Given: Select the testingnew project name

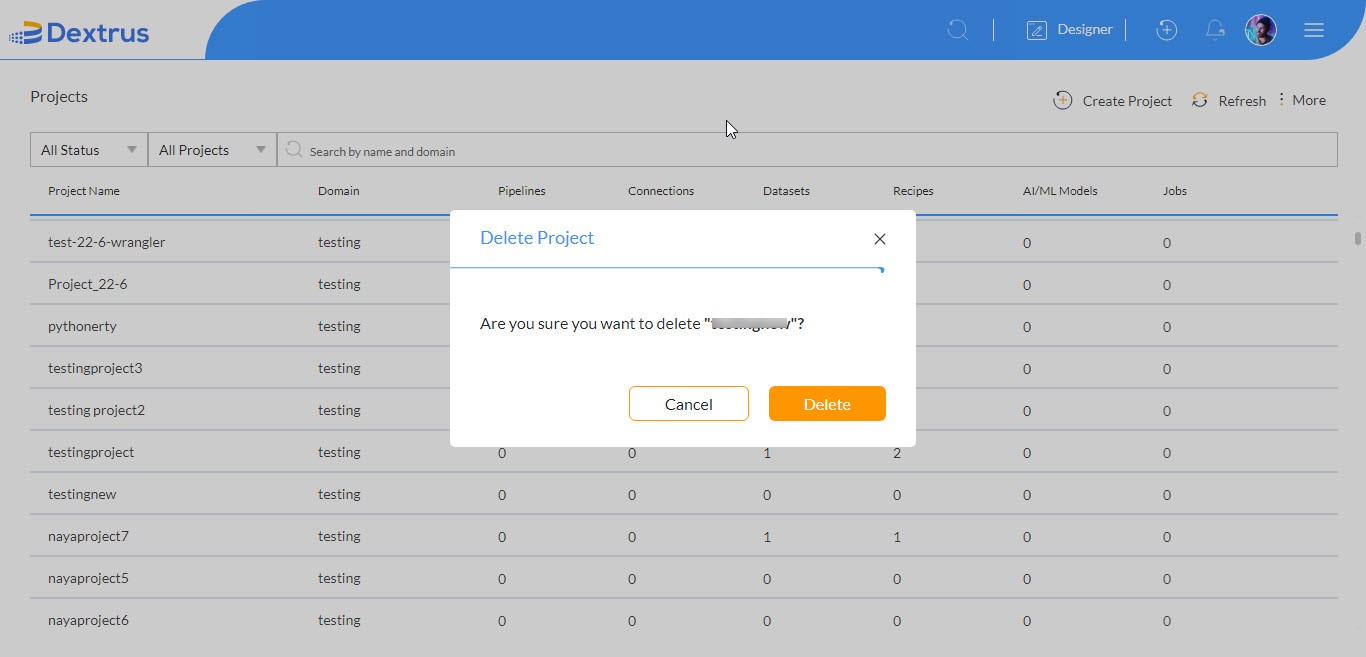Looking at the screenshot, I should tap(82, 494).
